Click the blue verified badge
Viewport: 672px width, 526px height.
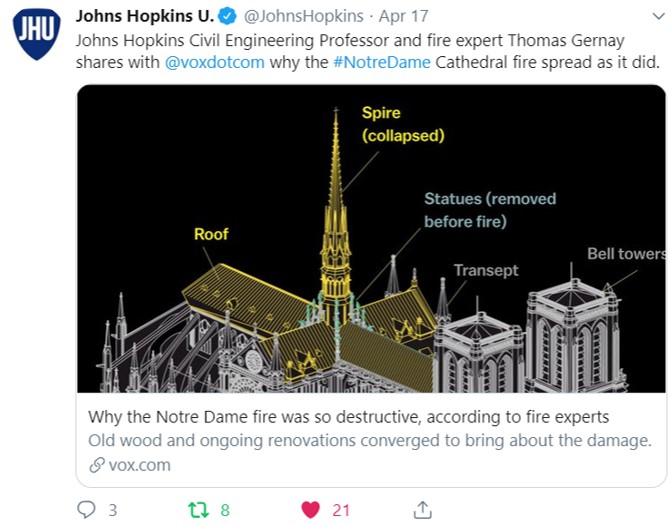(227, 16)
